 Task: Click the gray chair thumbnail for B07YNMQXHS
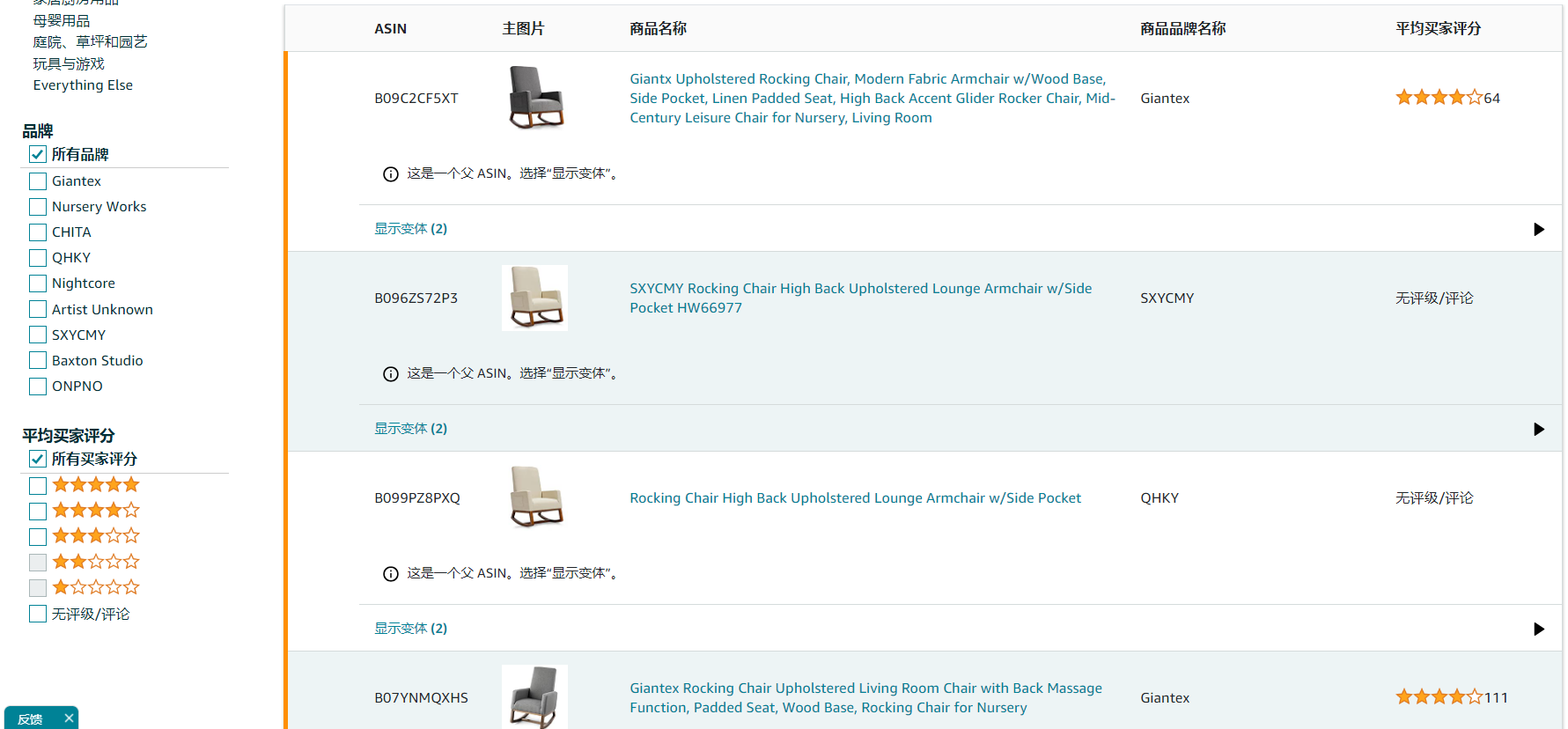[x=535, y=696]
